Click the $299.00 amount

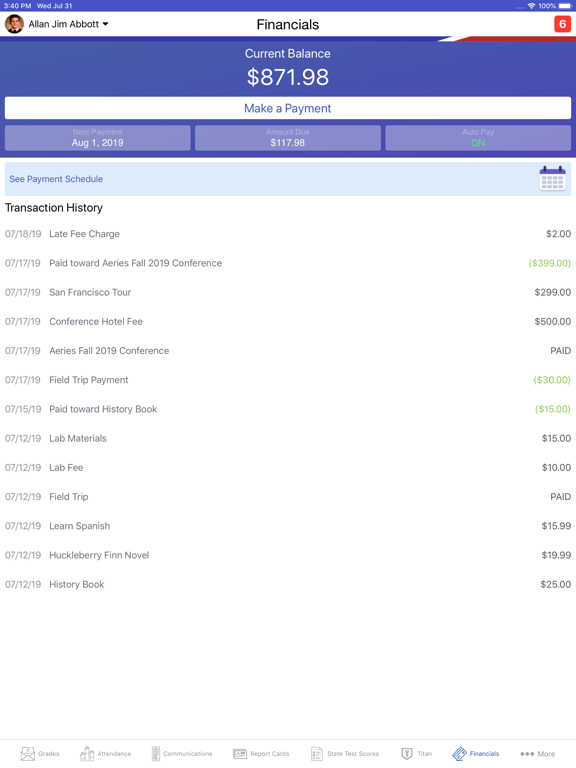point(552,292)
